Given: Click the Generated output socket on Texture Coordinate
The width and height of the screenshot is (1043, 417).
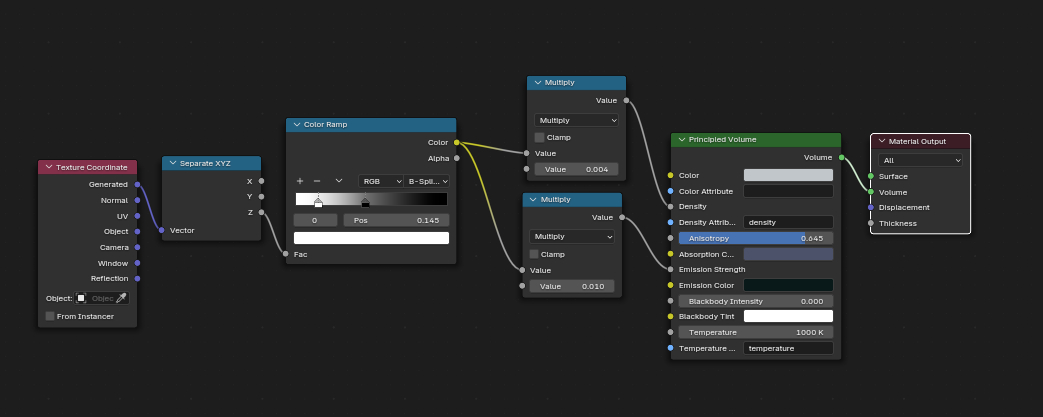Looking at the screenshot, I should click(137, 184).
